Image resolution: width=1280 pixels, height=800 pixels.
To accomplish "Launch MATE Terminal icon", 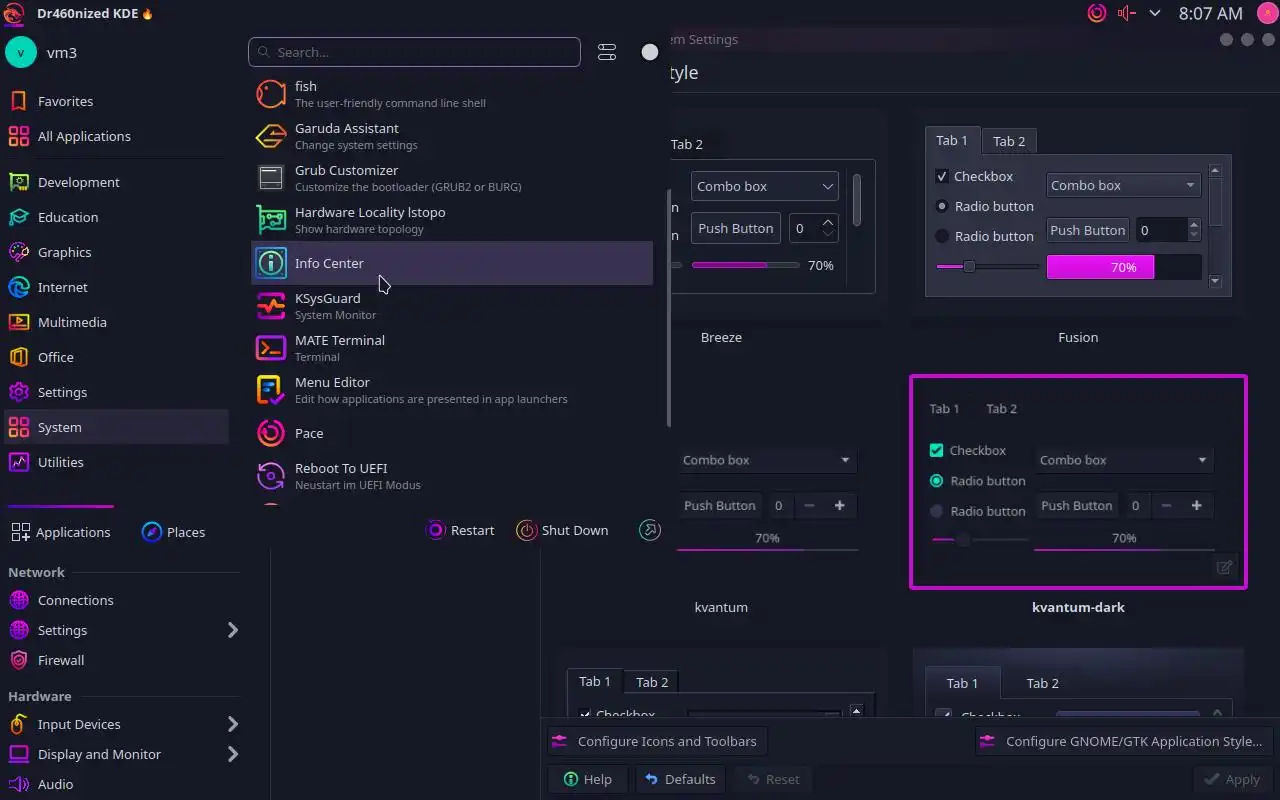I will (x=271, y=348).
